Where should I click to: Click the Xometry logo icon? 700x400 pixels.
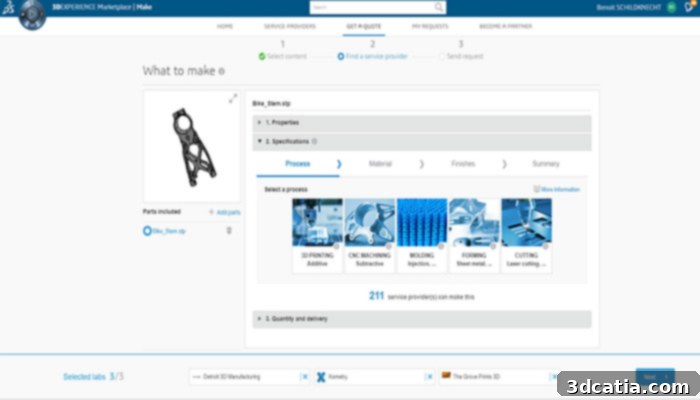coord(321,377)
